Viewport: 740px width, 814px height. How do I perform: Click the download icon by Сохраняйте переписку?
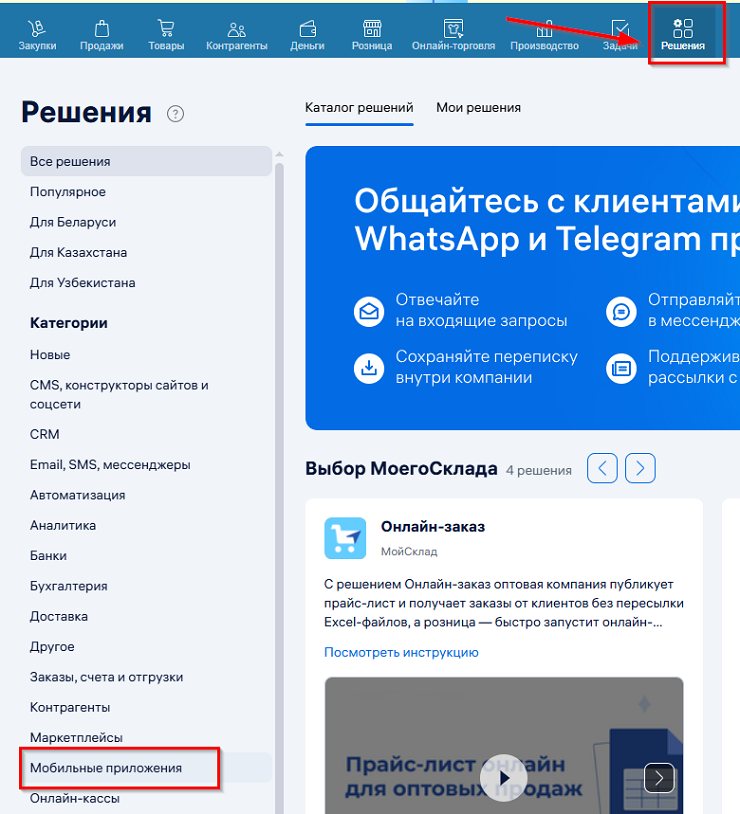(369, 368)
